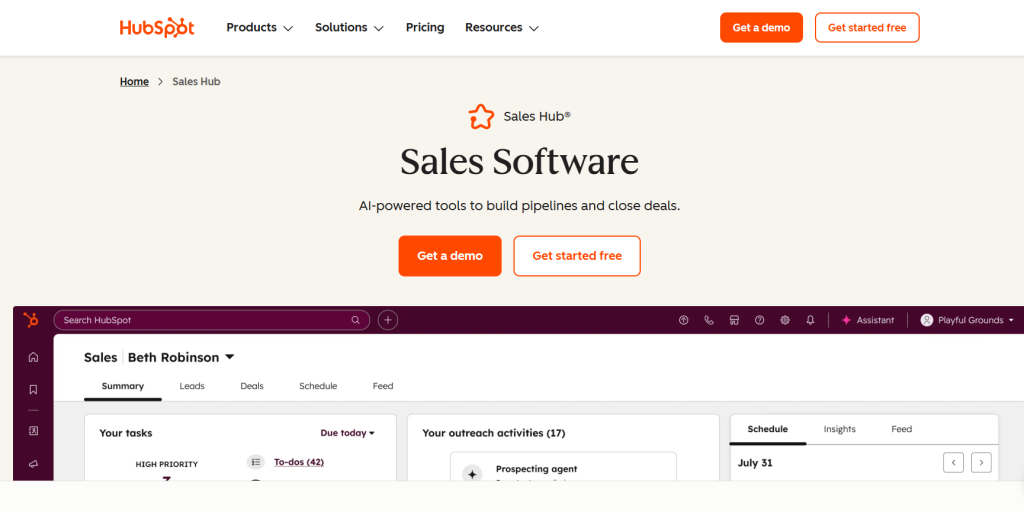Select the Schedule tab in right panel
Viewport: 1024px width, 512px height.
pyautogui.click(x=768, y=429)
